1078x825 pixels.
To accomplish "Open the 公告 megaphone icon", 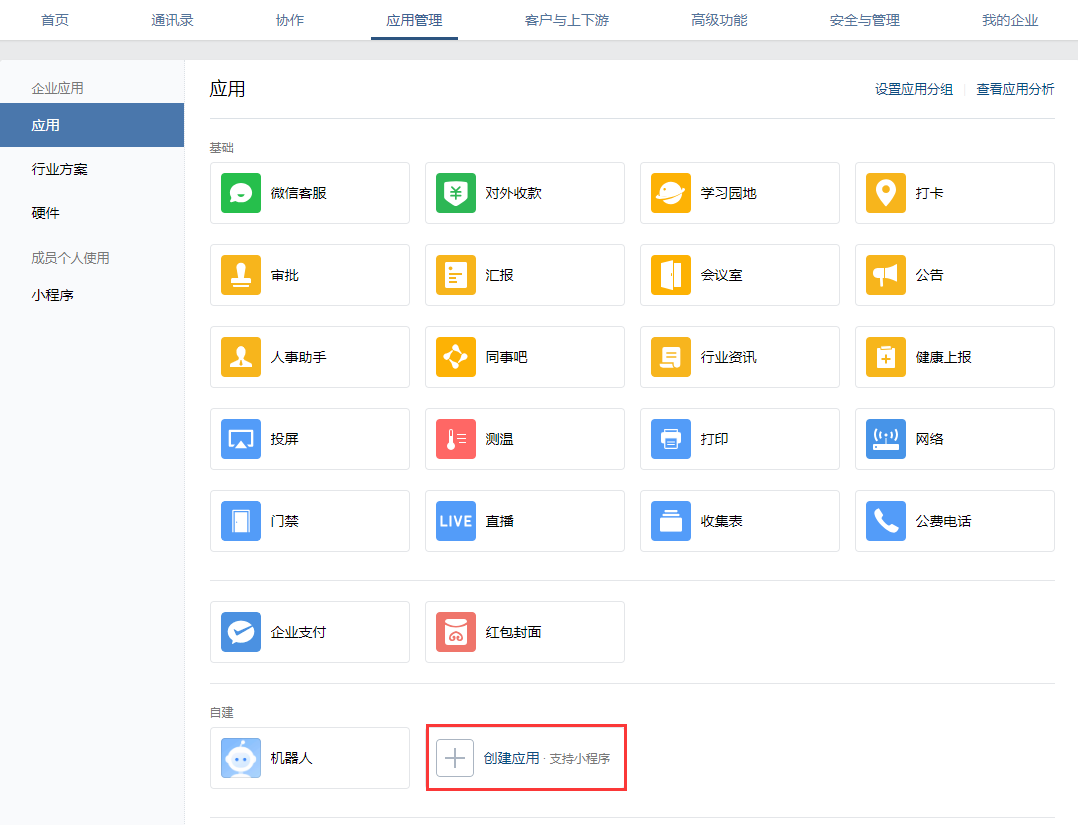I will (x=886, y=275).
